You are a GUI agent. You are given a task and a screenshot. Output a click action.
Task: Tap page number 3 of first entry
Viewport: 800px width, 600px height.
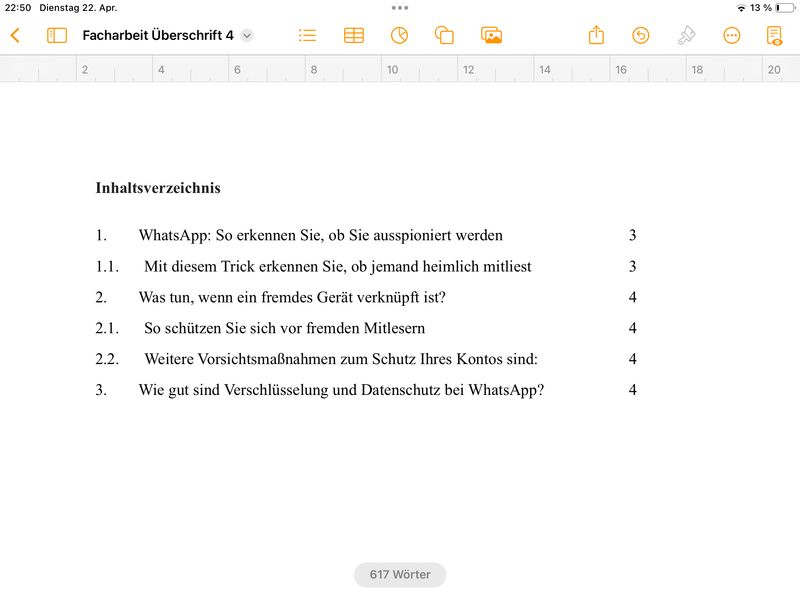click(632, 235)
